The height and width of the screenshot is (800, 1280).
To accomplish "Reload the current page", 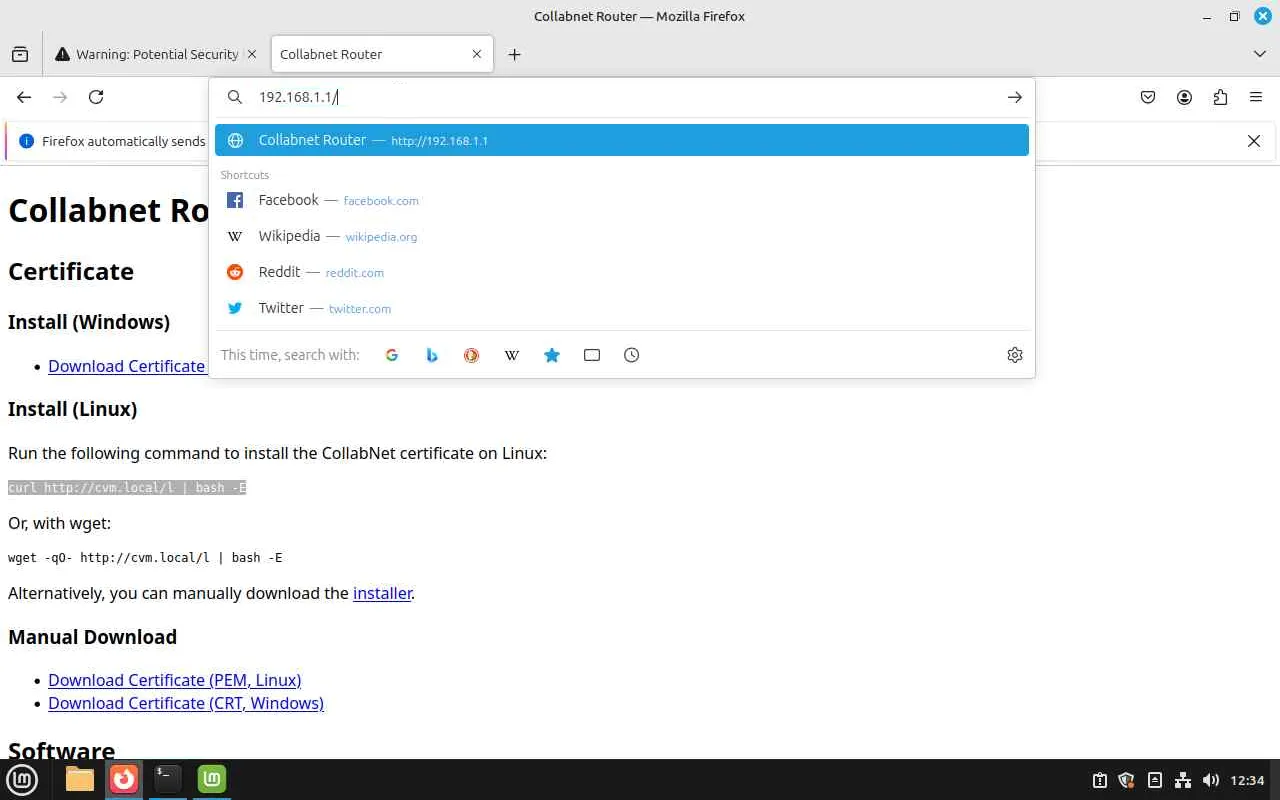I will click(x=96, y=97).
